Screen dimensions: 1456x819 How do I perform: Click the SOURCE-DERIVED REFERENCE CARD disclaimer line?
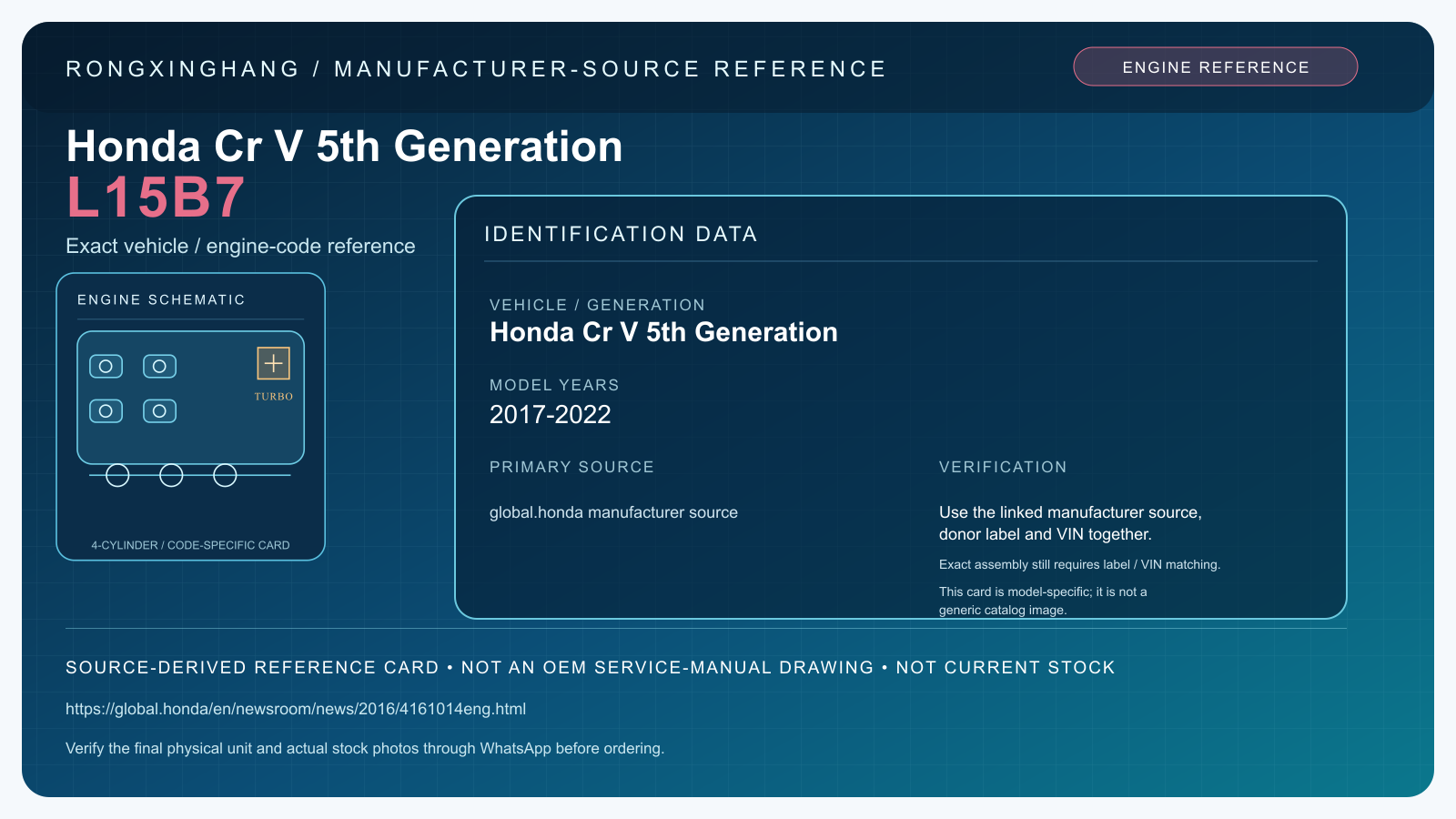[590, 667]
